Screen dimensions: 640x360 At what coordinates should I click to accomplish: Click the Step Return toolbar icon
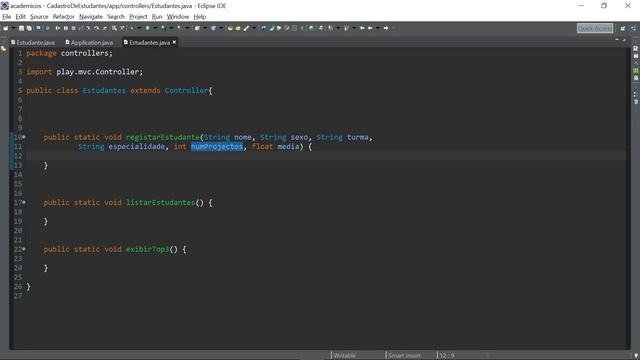(104, 28)
